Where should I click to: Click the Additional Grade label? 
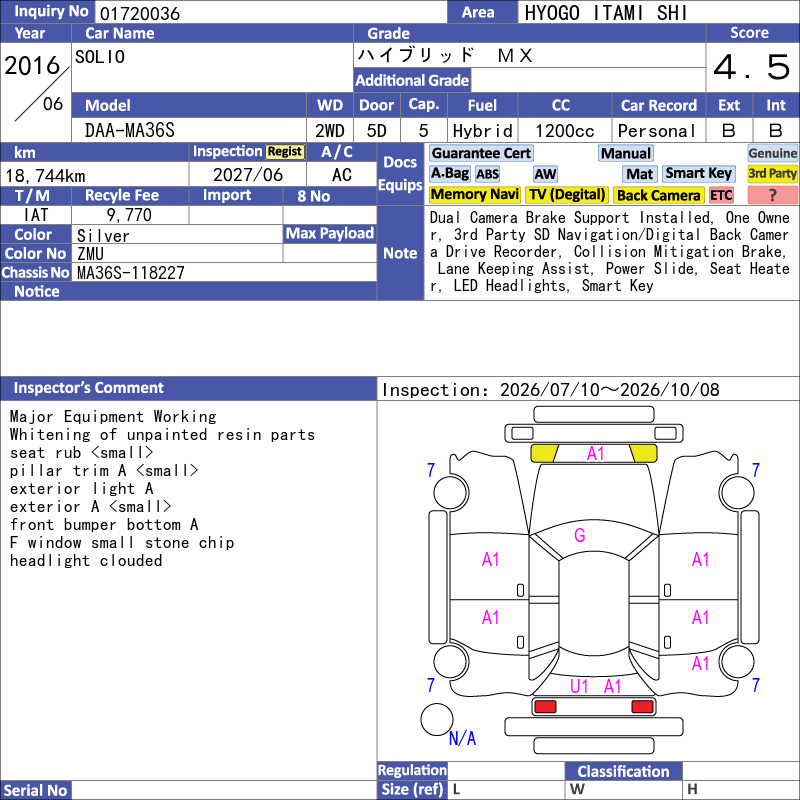pyautogui.click(x=412, y=80)
